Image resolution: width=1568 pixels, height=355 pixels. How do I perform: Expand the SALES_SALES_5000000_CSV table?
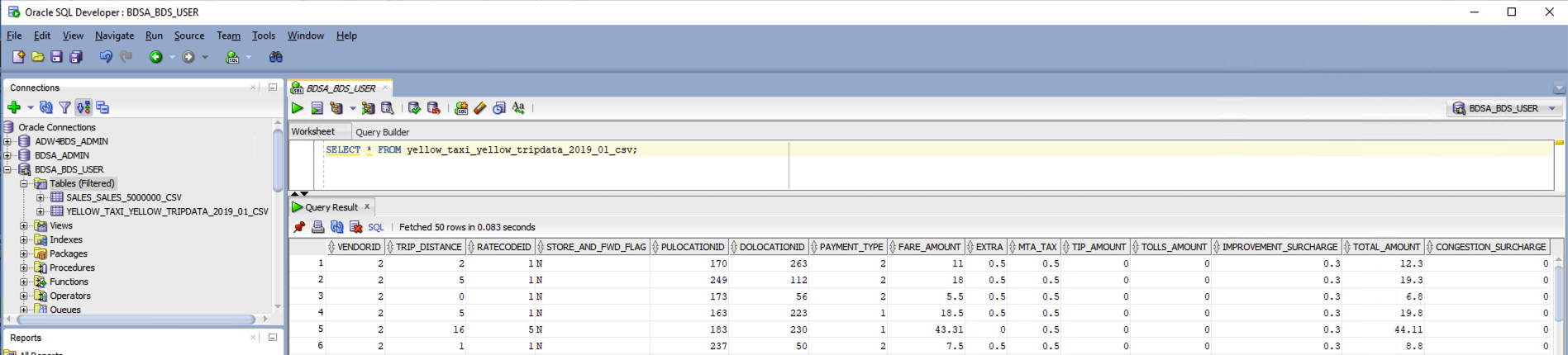(x=41, y=197)
